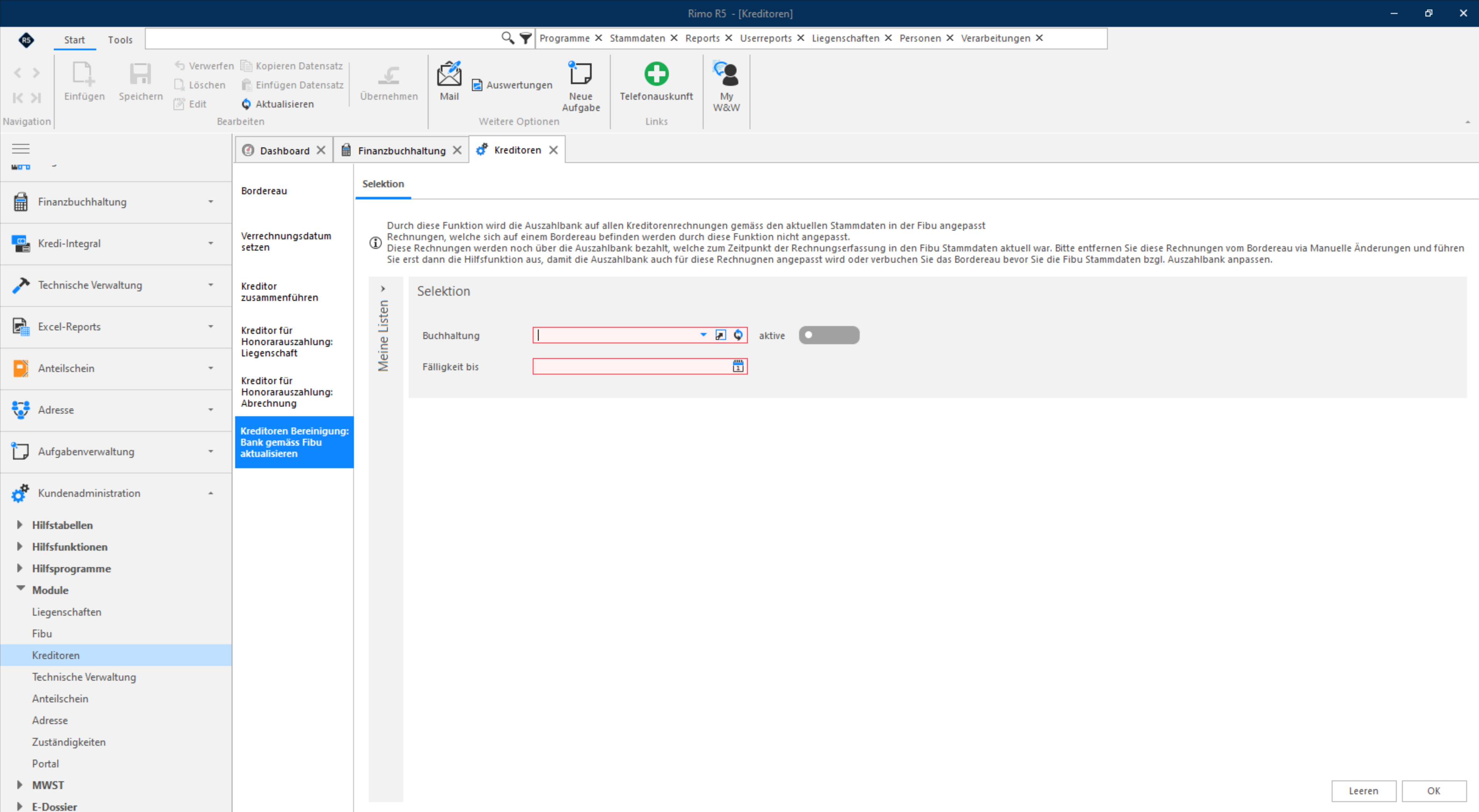
Task: Switch to the Dashboard tab
Action: [284, 150]
